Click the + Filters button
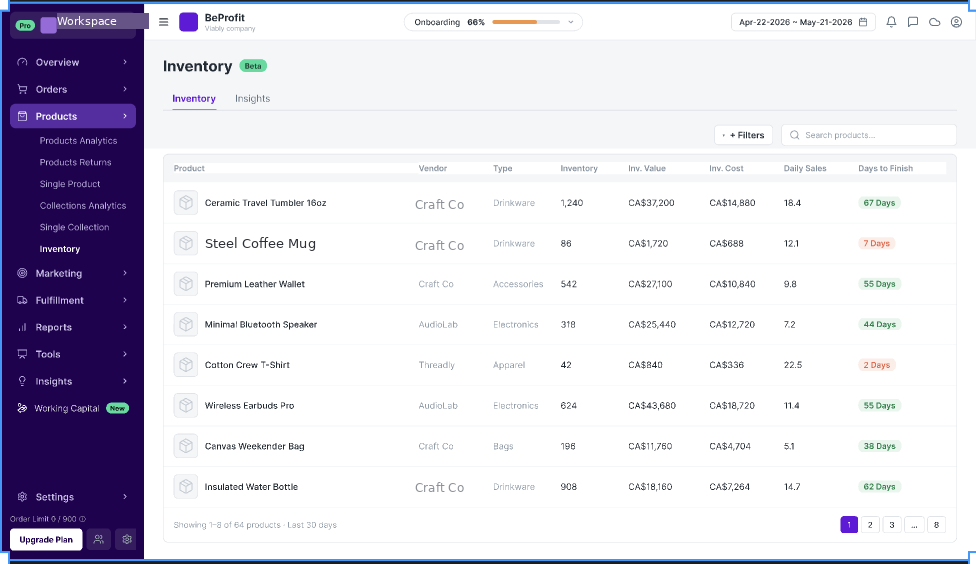976x564 pixels. 743,135
